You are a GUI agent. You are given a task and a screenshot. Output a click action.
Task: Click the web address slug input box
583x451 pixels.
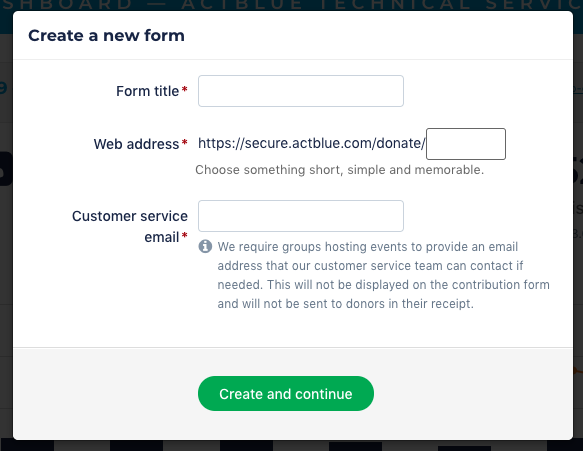point(466,144)
